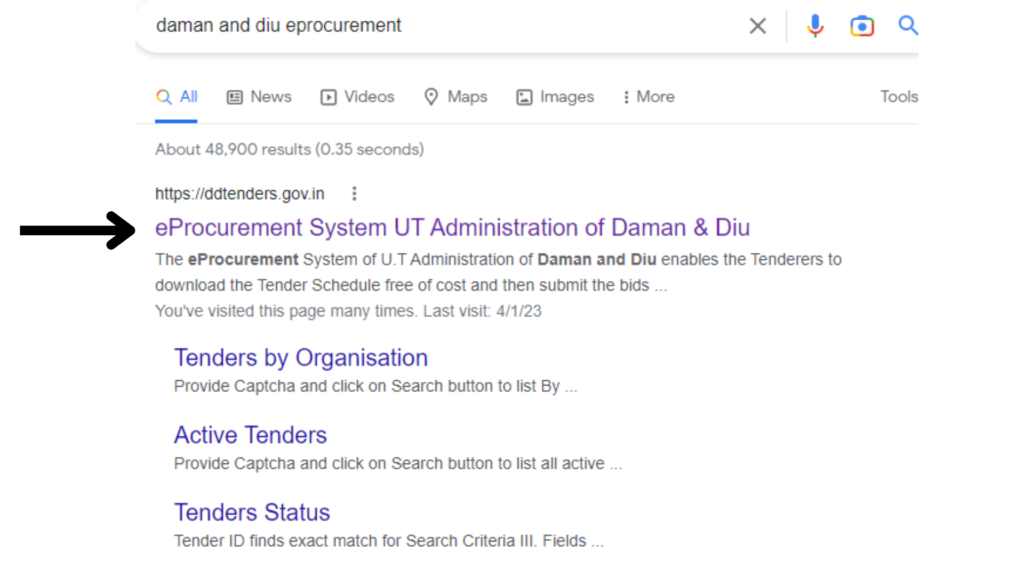Clear the search query with X icon
The image size is (1024, 576).
(758, 26)
